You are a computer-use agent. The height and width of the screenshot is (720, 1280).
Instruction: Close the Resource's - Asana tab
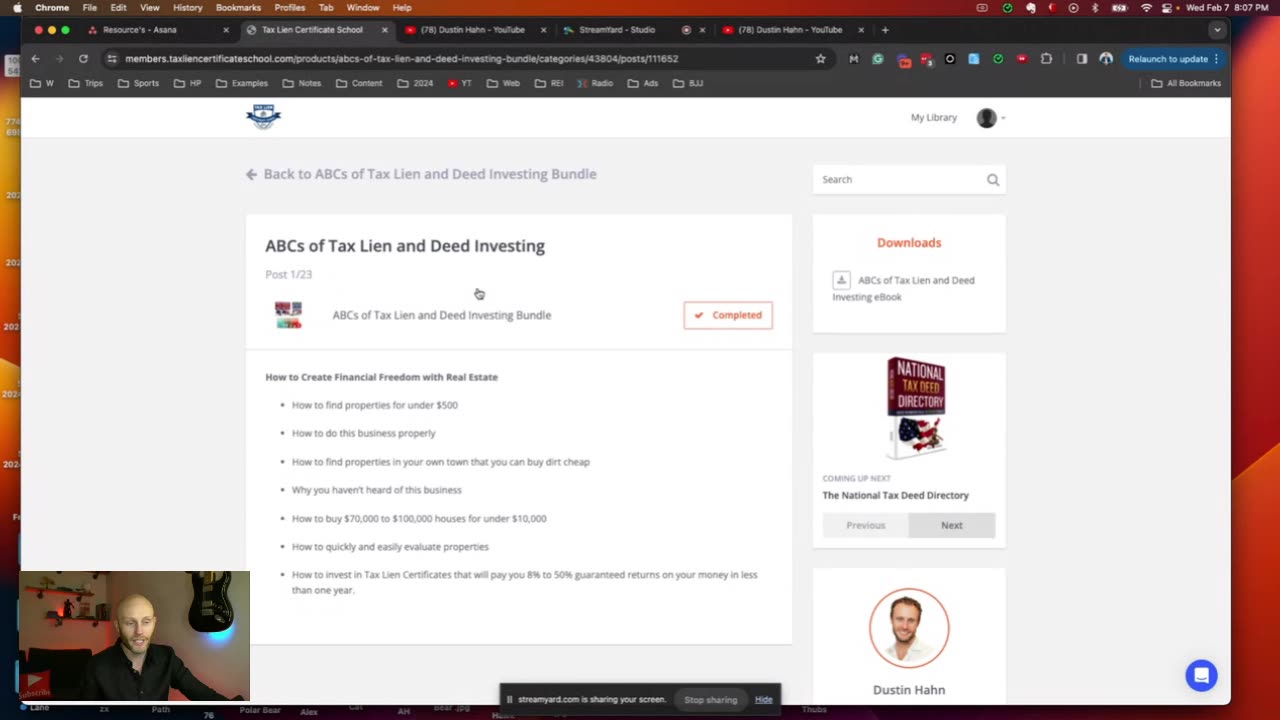click(226, 30)
